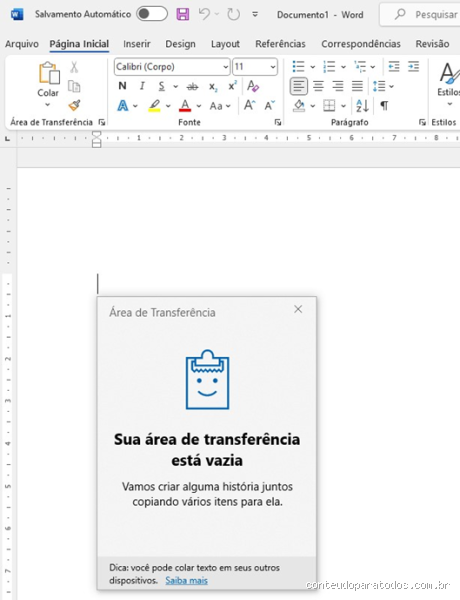
Task: Increase font size with A up
Action: tap(250, 105)
